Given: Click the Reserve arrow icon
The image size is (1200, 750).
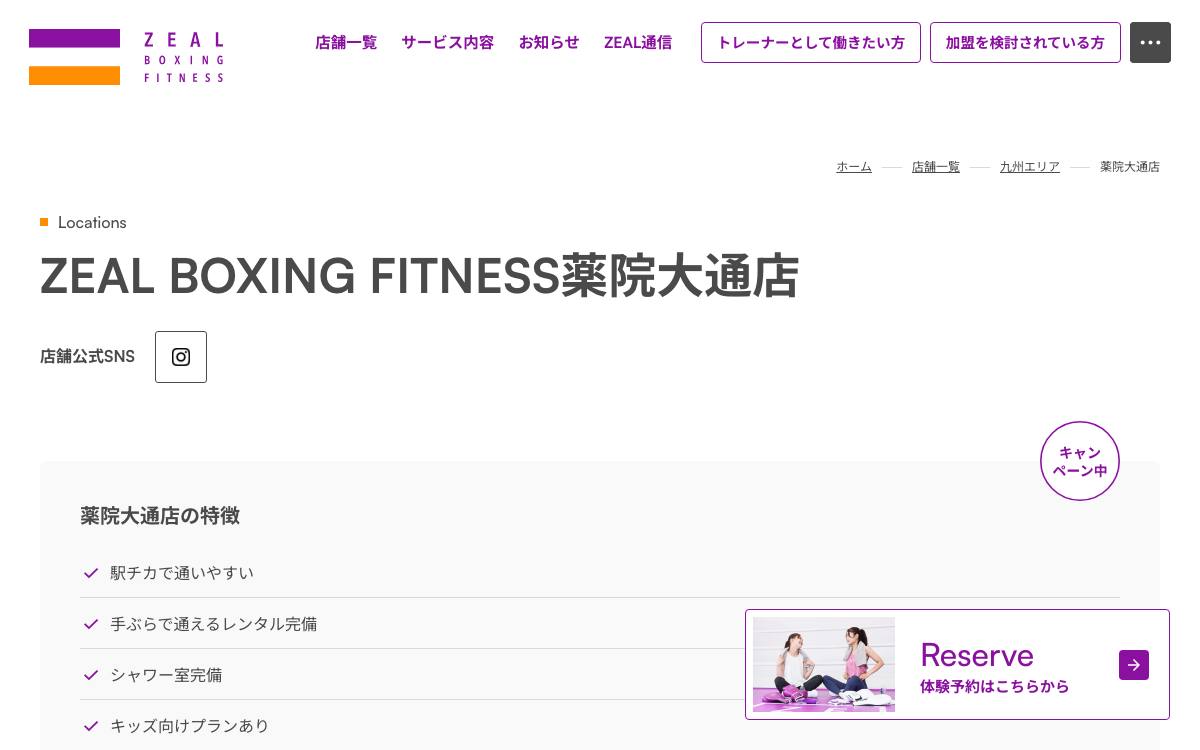Looking at the screenshot, I should pos(1134,665).
